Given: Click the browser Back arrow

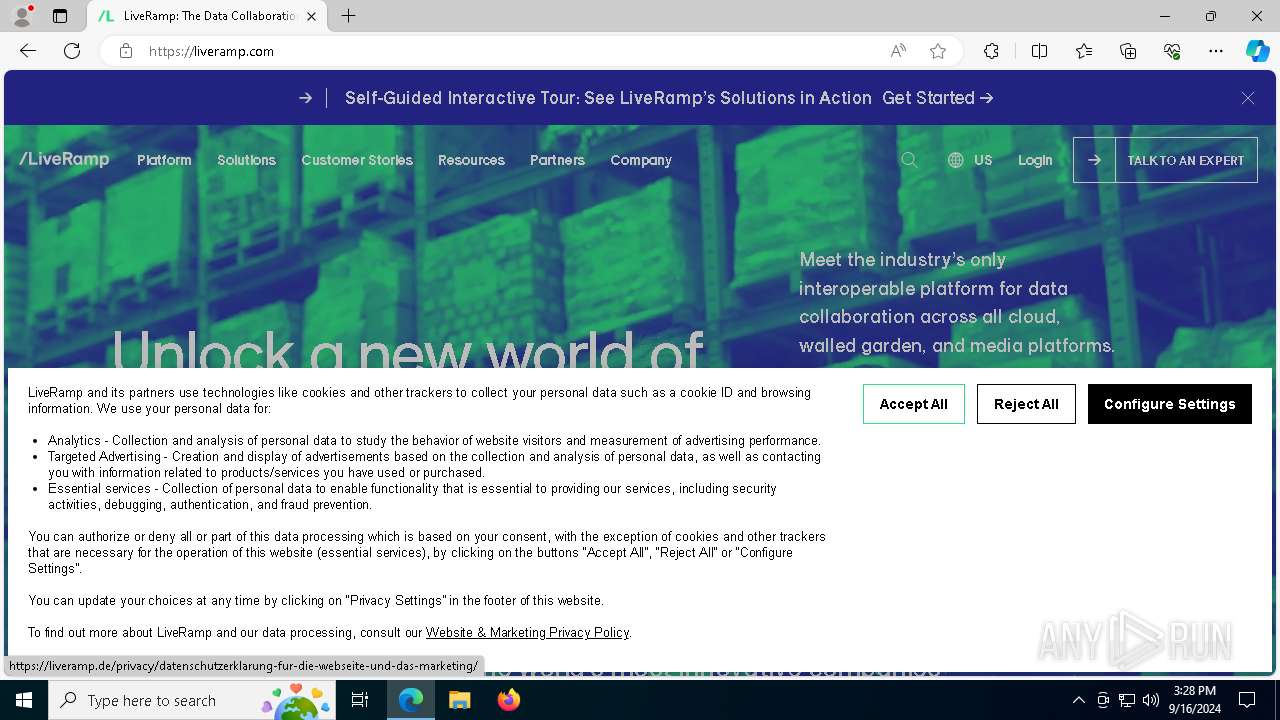Looking at the screenshot, I should pos(28,51).
